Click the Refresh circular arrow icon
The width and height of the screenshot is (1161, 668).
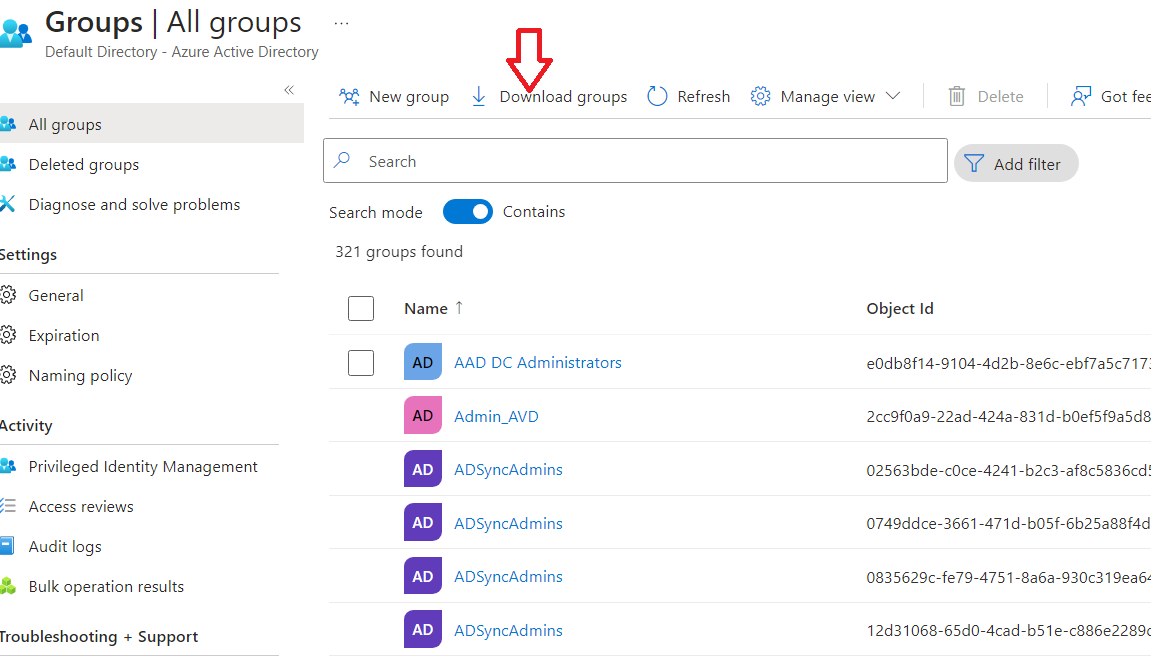pos(657,96)
